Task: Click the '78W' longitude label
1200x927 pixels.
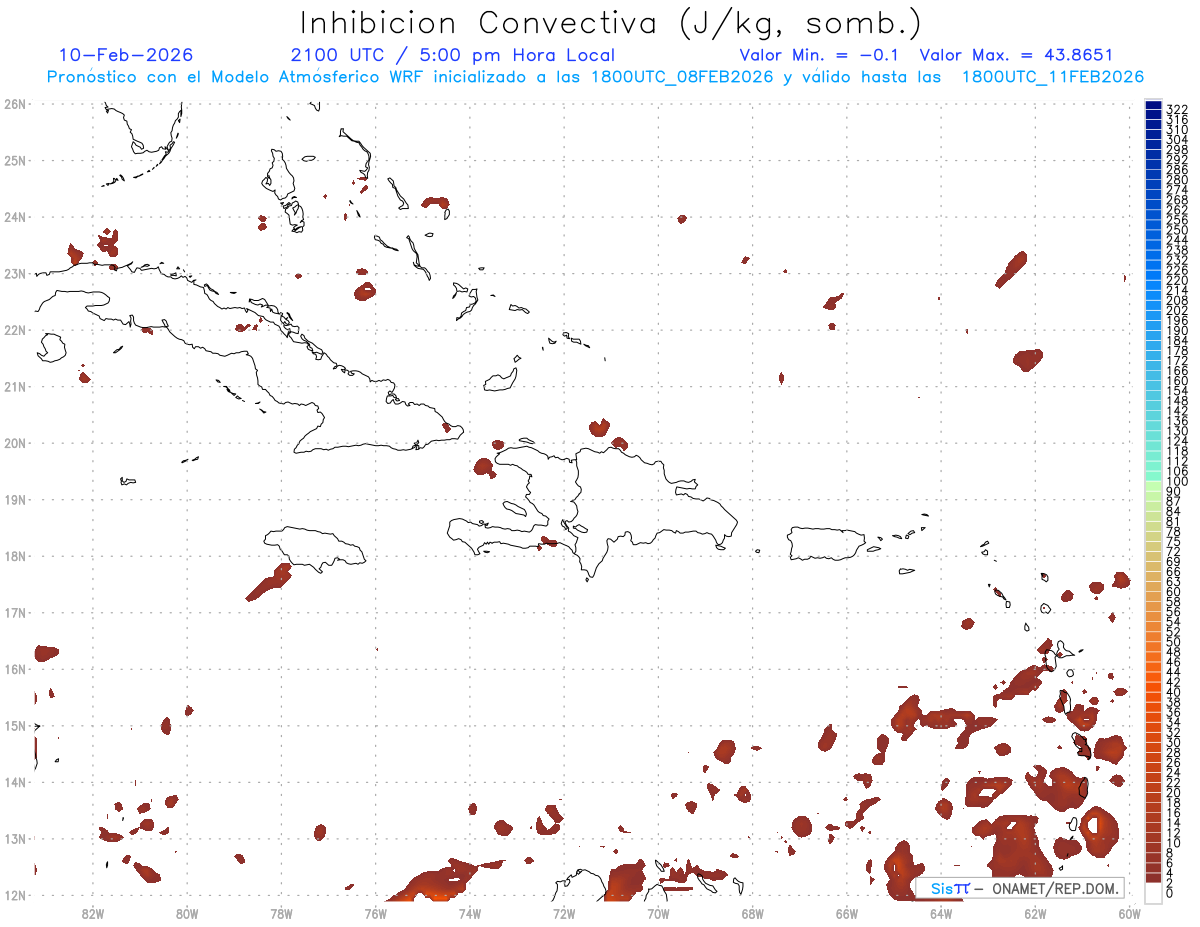Action: [x=281, y=912]
